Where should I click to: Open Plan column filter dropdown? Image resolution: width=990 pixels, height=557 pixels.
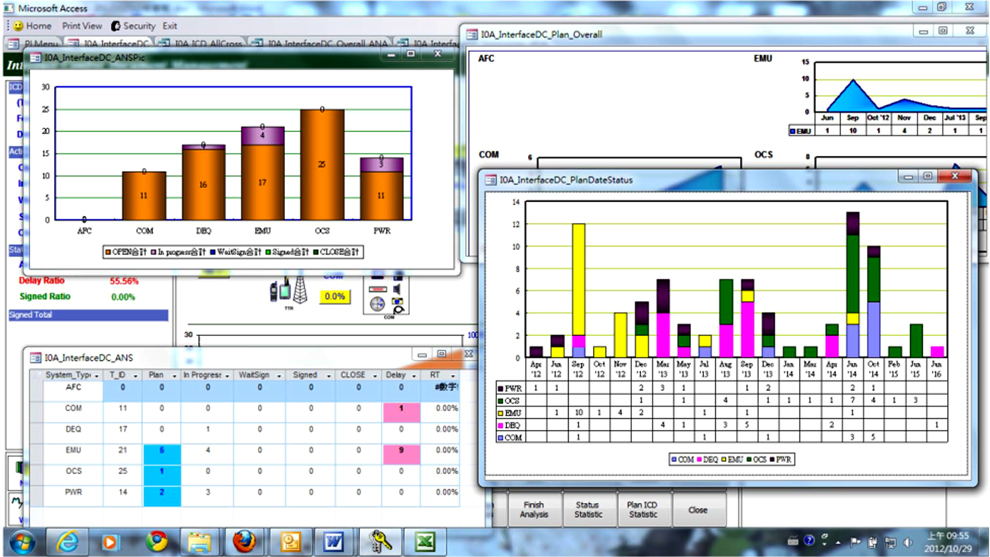point(174,375)
